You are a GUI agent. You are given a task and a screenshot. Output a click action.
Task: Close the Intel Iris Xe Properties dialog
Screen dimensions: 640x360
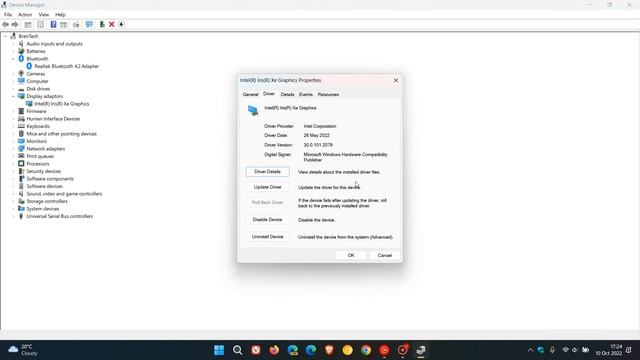pyautogui.click(x=396, y=80)
